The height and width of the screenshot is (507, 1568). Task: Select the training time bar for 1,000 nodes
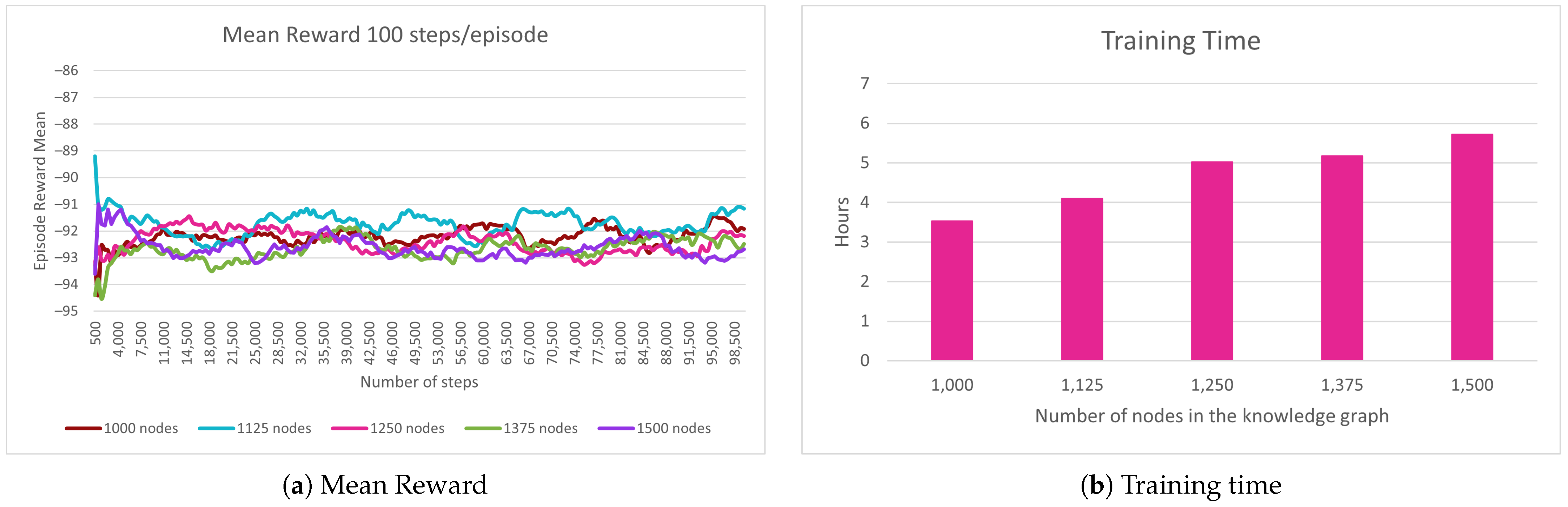(x=951, y=291)
